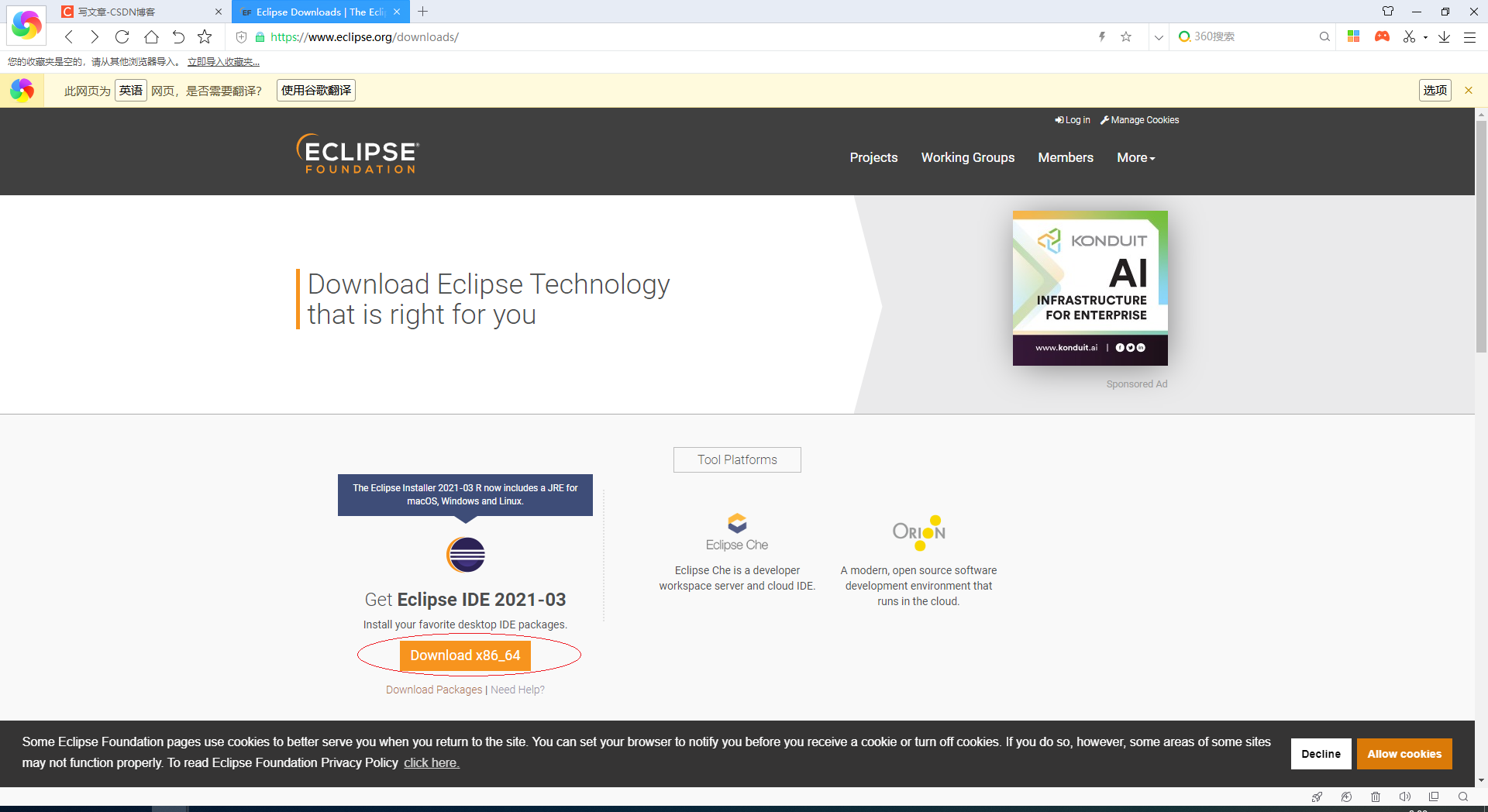Image resolution: width=1488 pixels, height=812 pixels.
Task: Click the ad-block plus icon in status bar
Action: click(x=1346, y=797)
